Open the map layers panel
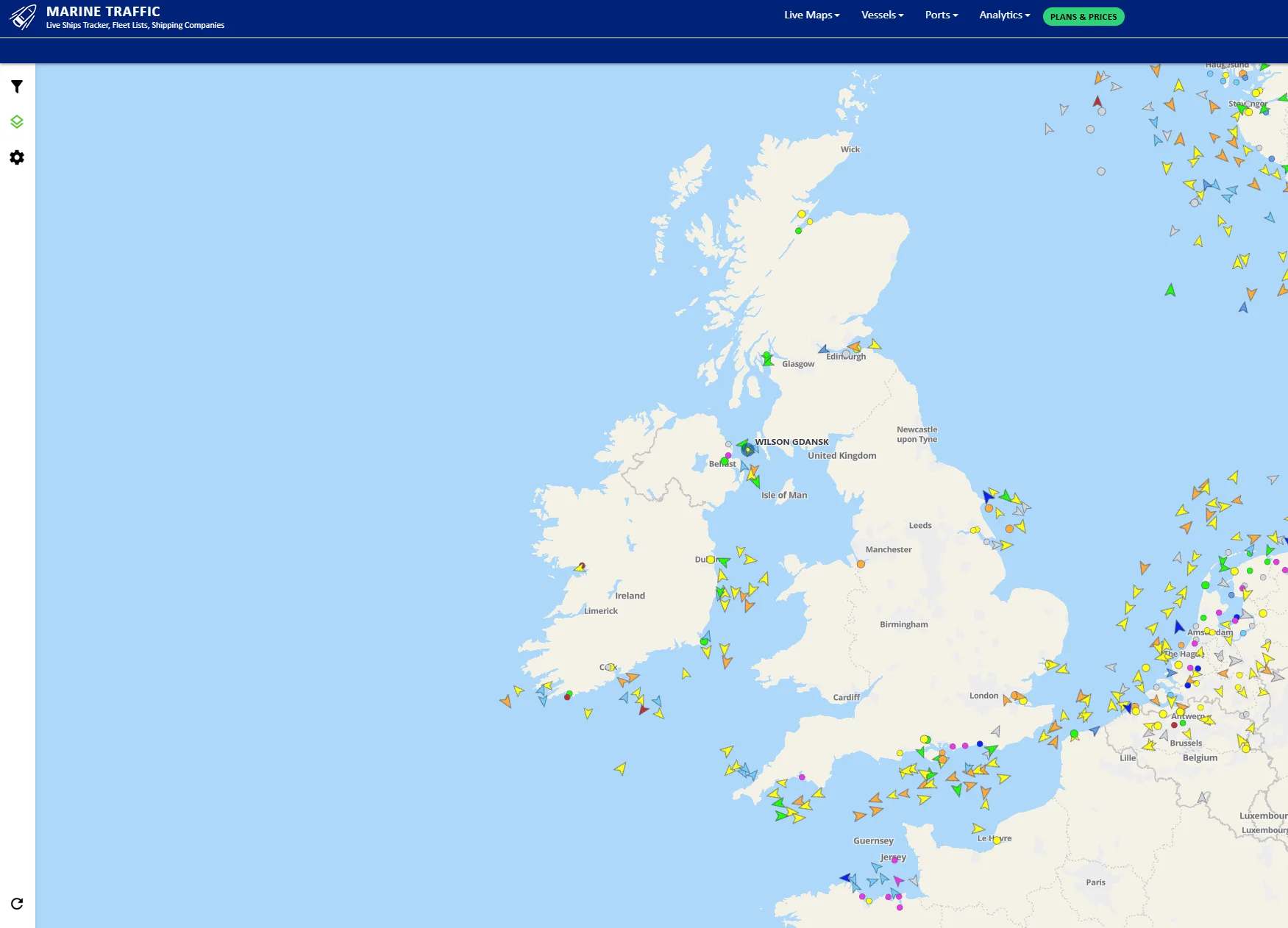Viewport: 1288px width, 928px height. (x=17, y=122)
